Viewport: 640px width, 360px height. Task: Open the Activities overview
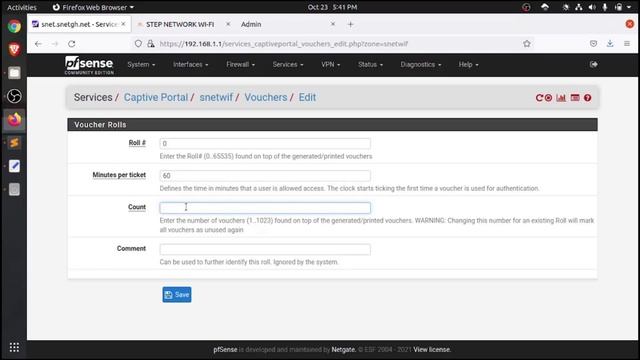22,7
